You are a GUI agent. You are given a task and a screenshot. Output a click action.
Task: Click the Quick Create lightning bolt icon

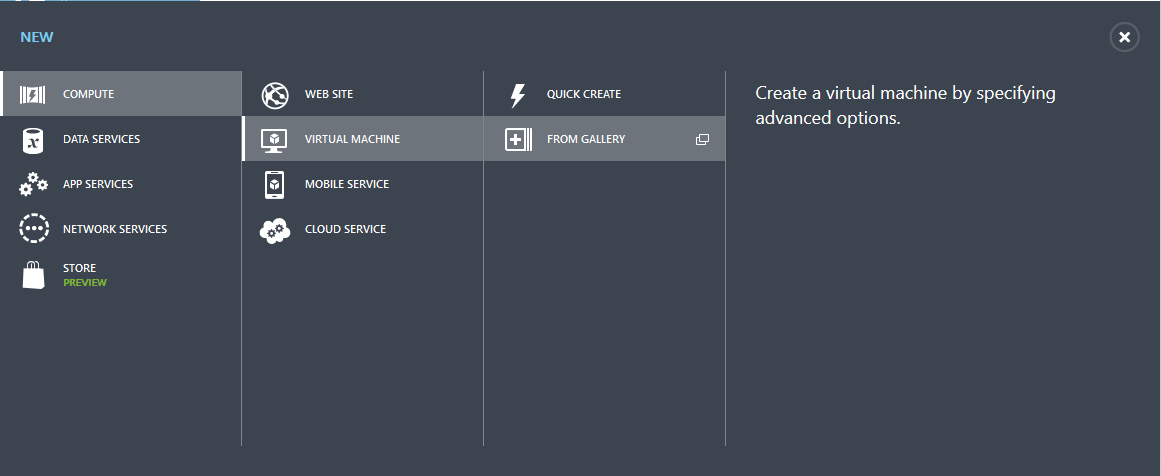click(518, 95)
